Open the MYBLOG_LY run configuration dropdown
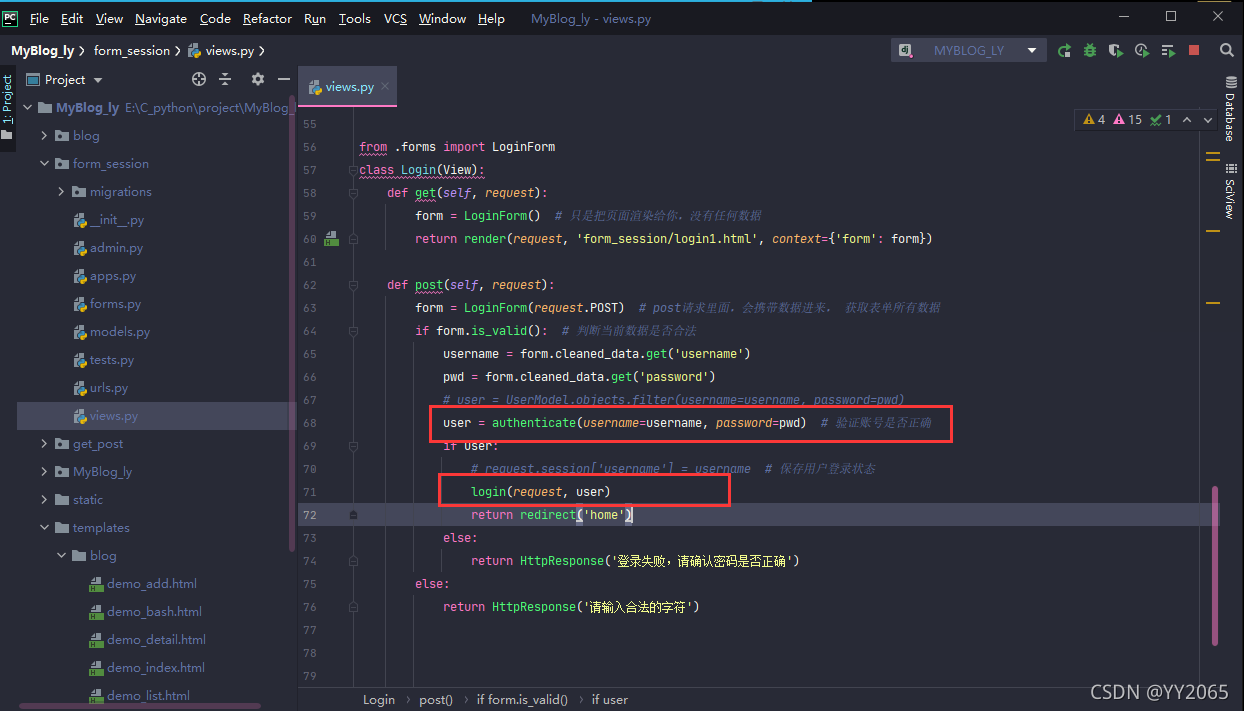 click(969, 50)
